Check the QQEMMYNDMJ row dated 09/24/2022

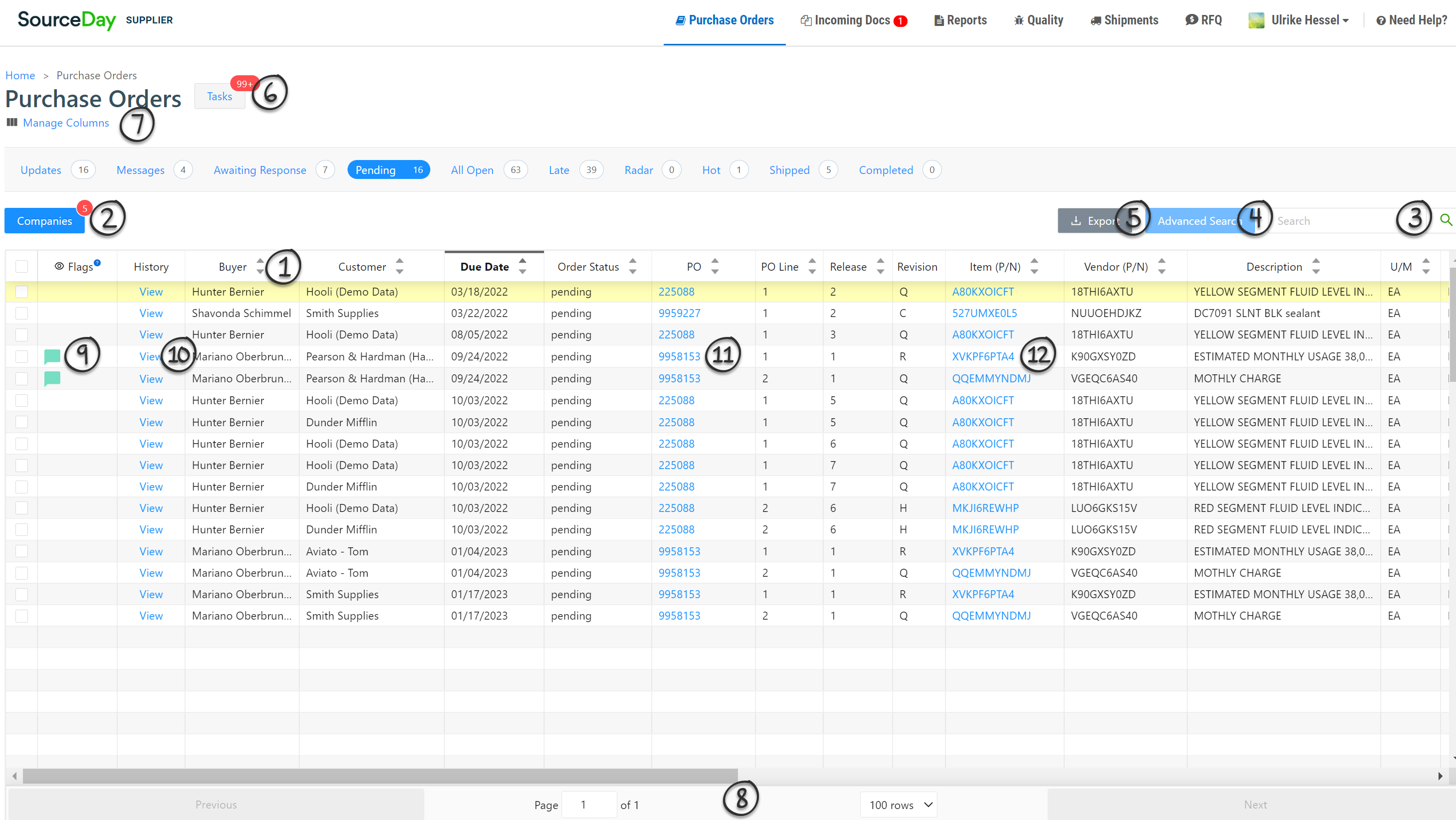coord(21,379)
